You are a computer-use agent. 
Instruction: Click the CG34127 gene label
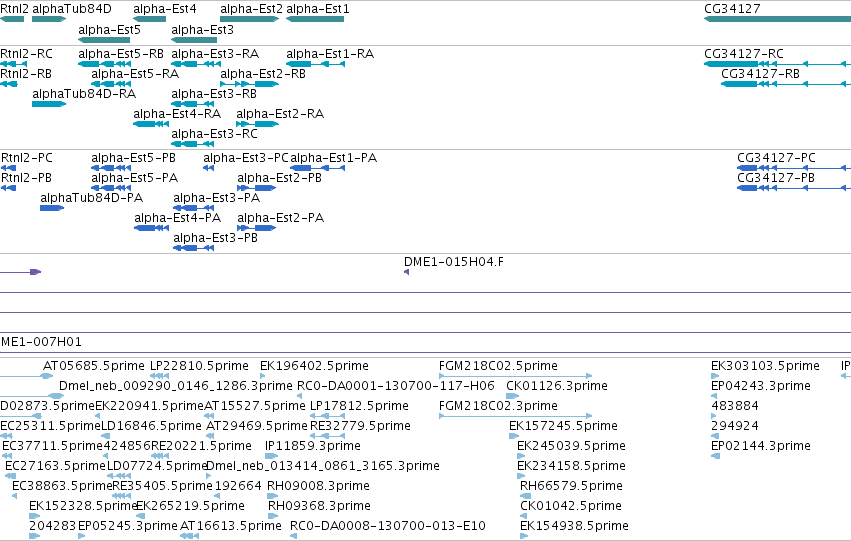click(x=732, y=9)
